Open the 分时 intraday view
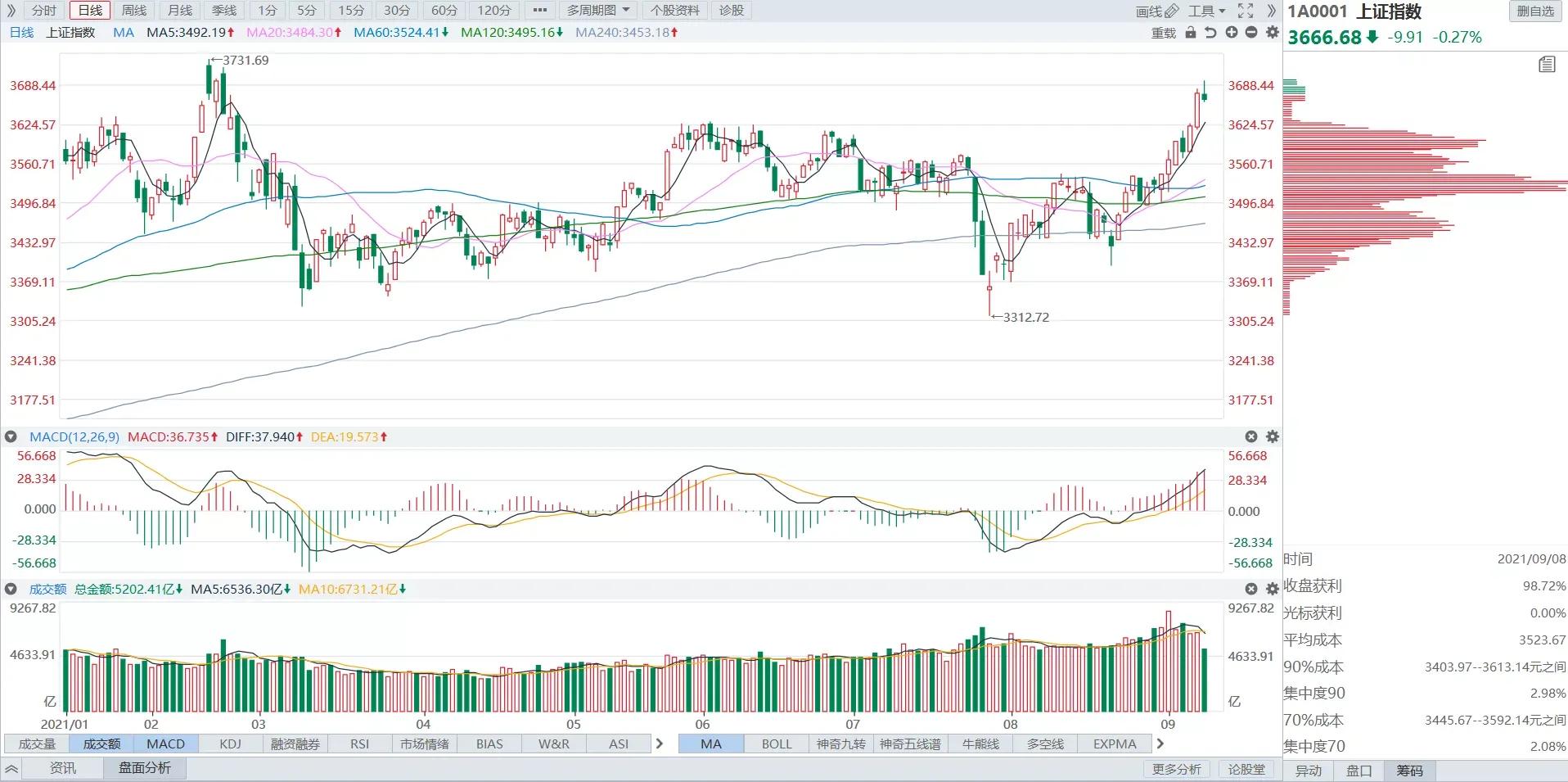This screenshot has width=1568, height=782. pos(44,11)
